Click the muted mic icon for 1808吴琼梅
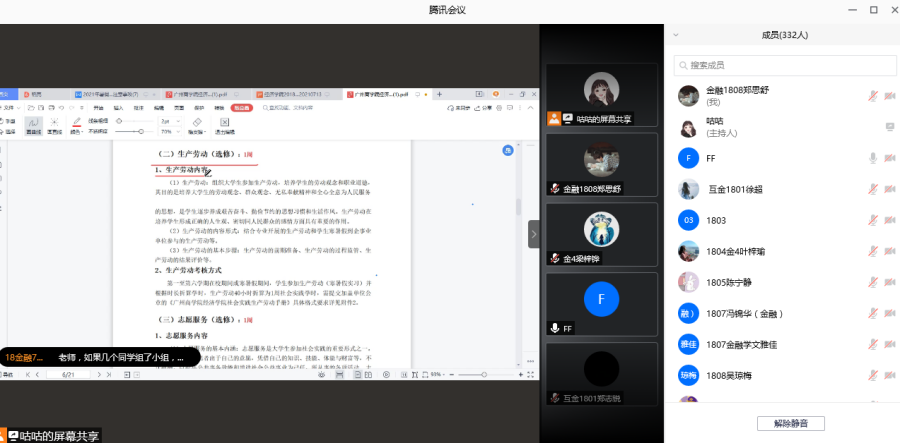Viewport: 900px width, 443px height. tap(873, 375)
